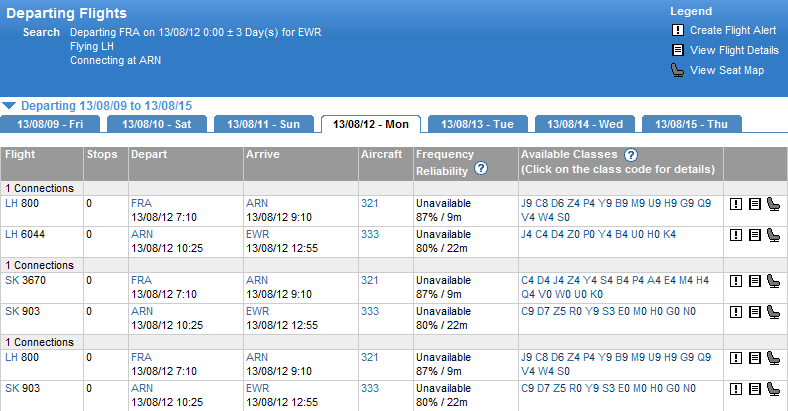Open seat map for LH 6044
Image resolution: width=788 pixels, height=411 pixels.
coord(773,235)
